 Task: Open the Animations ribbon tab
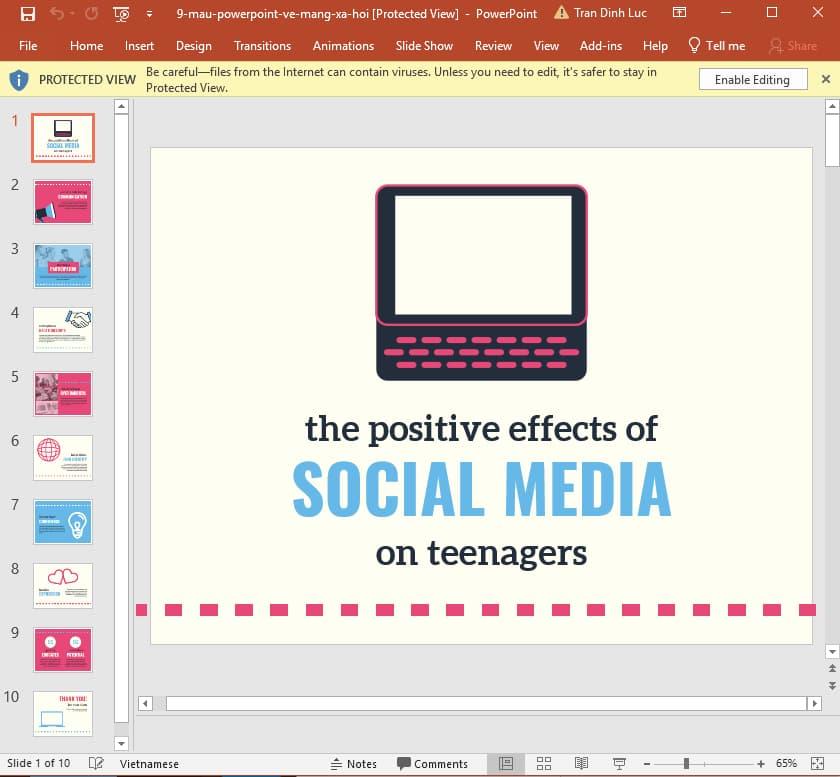pyautogui.click(x=343, y=45)
